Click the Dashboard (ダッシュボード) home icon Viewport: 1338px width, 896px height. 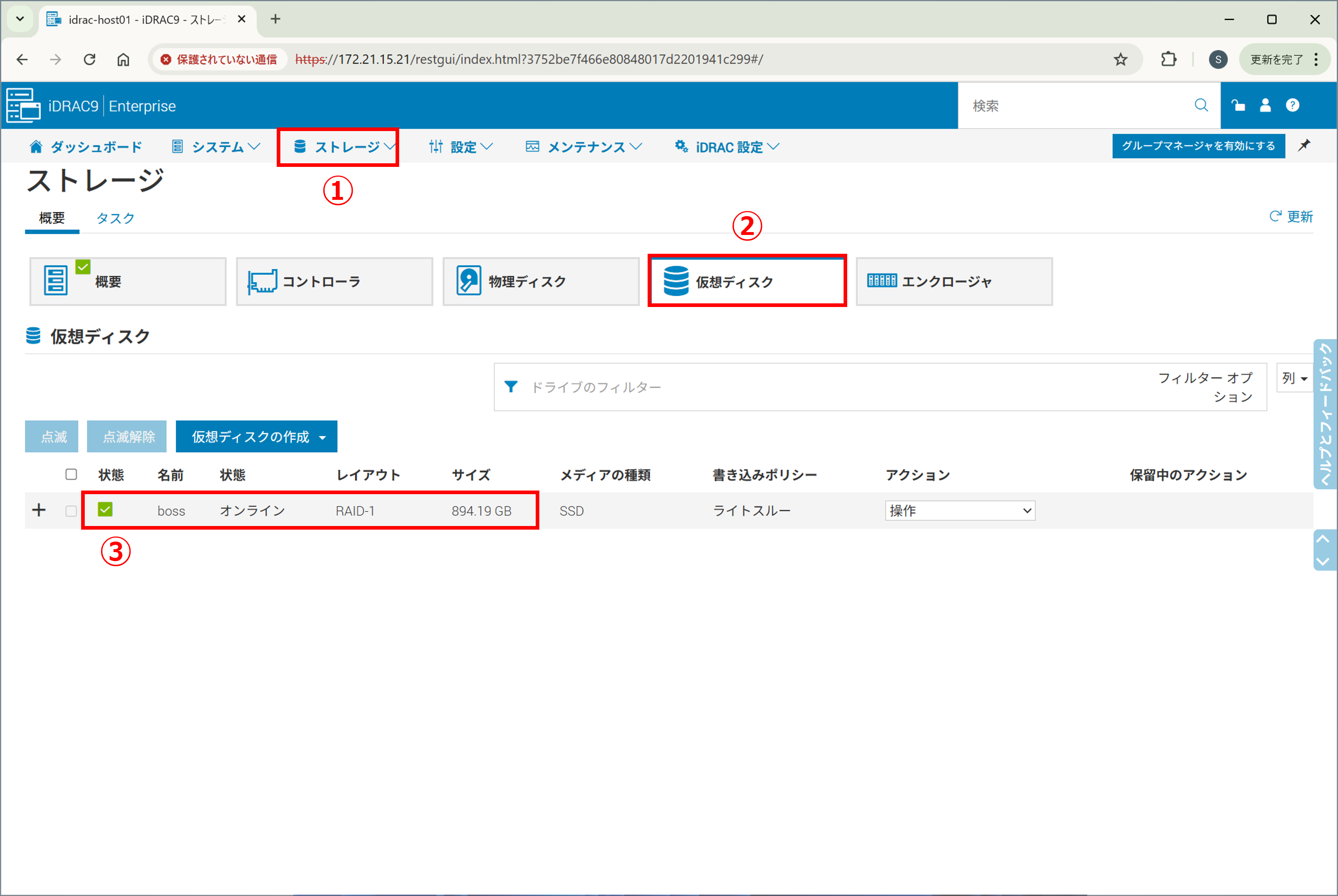click(36, 147)
